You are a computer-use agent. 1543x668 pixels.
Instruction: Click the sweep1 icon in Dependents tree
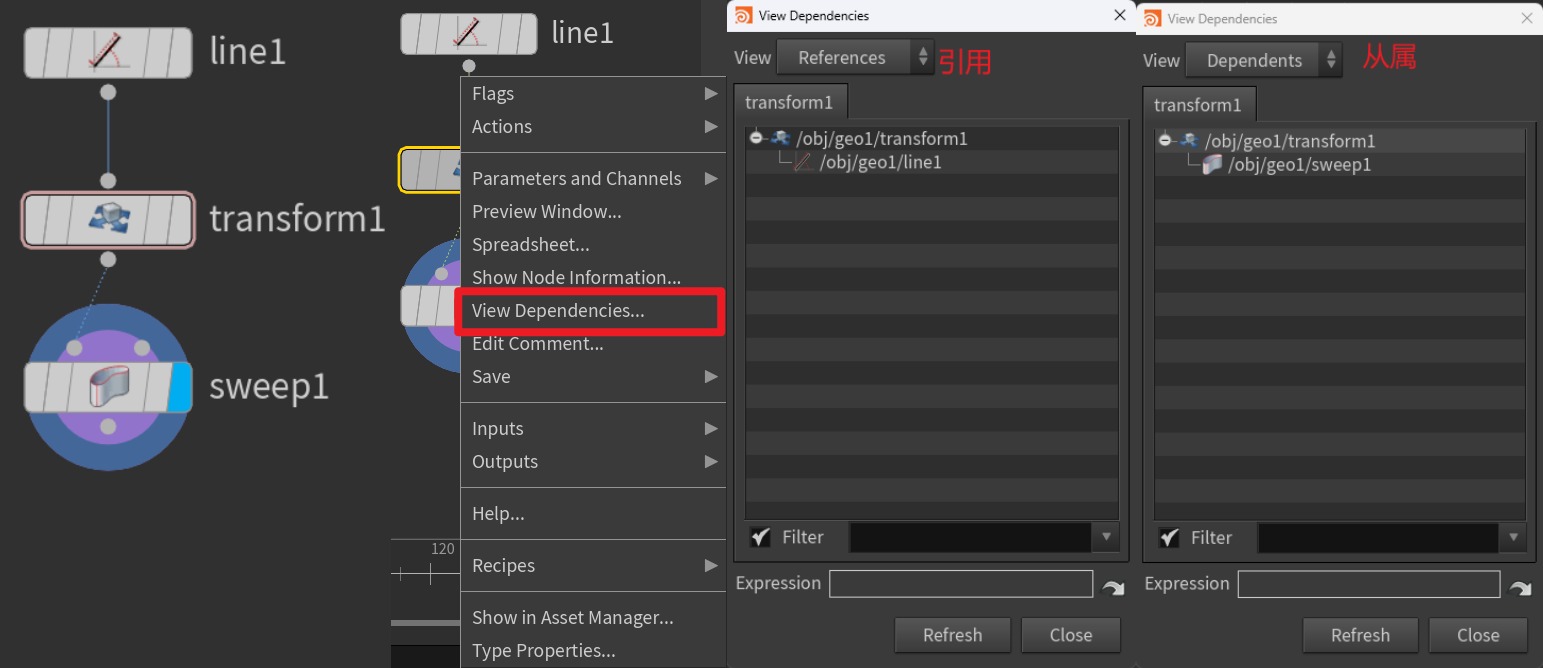[1212, 165]
